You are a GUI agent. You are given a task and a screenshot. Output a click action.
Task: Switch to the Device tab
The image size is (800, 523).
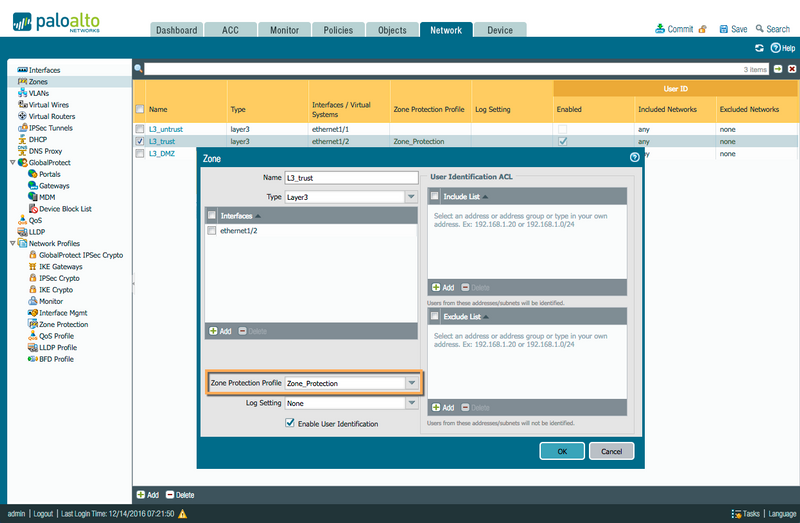coord(499,30)
